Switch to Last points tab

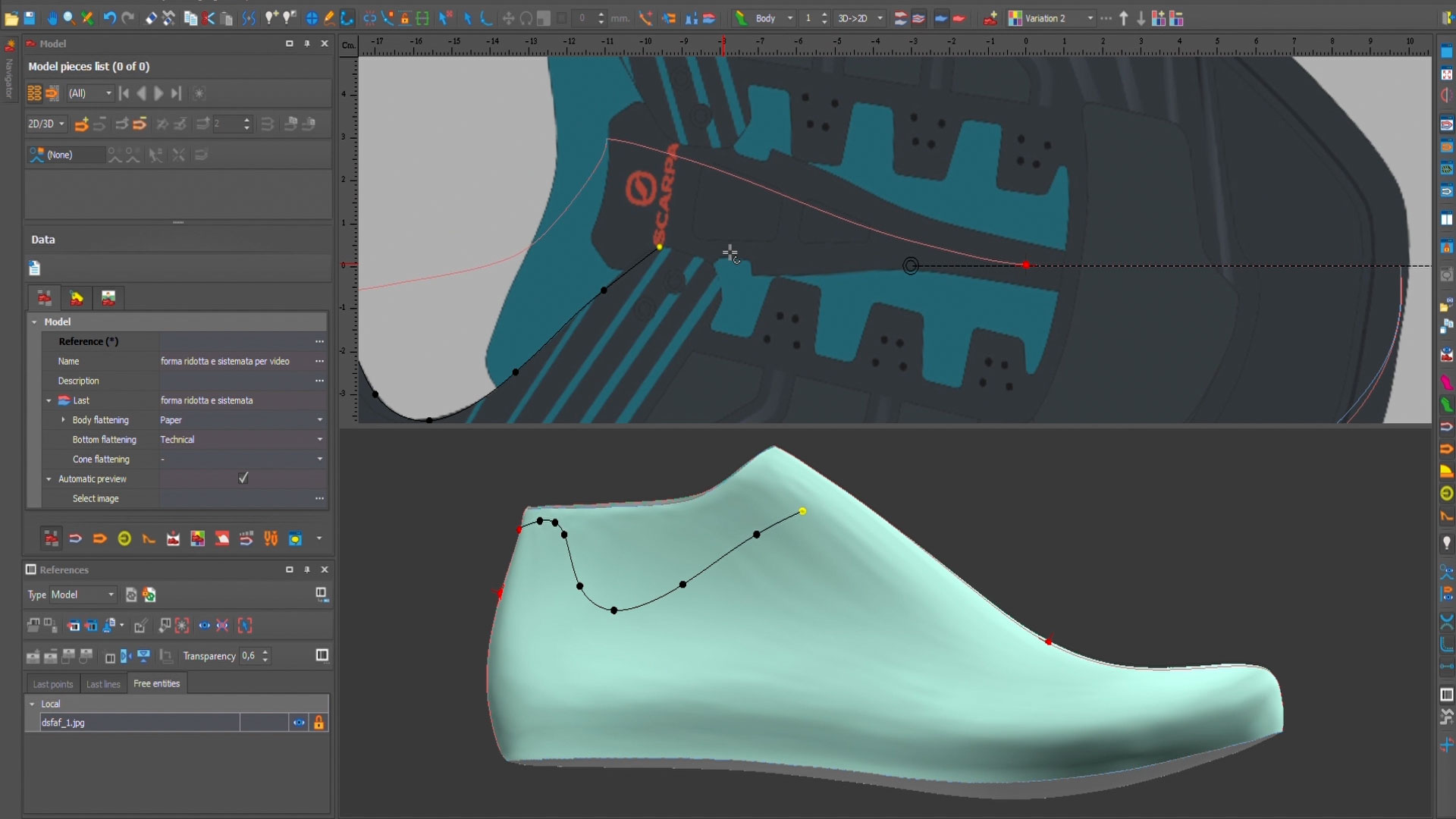pyautogui.click(x=53, y=684)
